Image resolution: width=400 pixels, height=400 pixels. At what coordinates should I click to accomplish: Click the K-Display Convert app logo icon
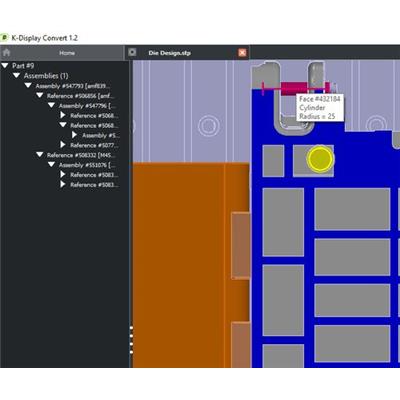(x=4, y=38)
